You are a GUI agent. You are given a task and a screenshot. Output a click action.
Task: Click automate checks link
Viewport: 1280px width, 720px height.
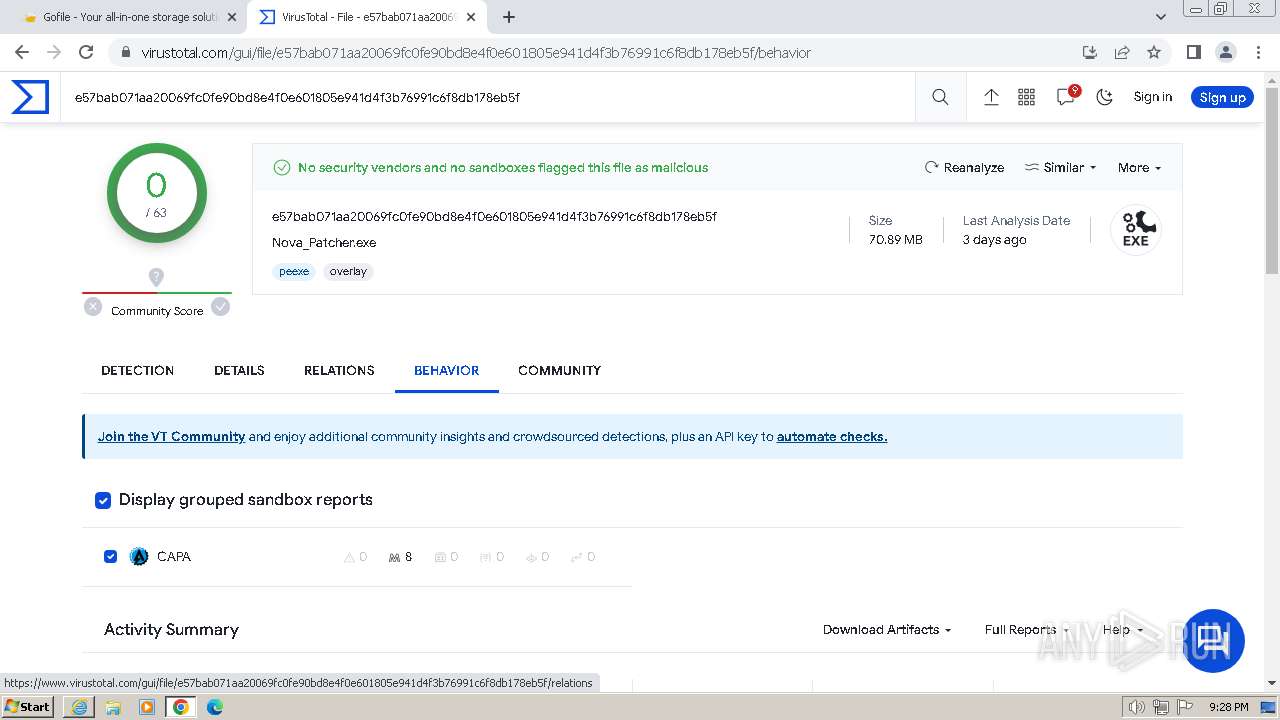[x=832, y=436]
